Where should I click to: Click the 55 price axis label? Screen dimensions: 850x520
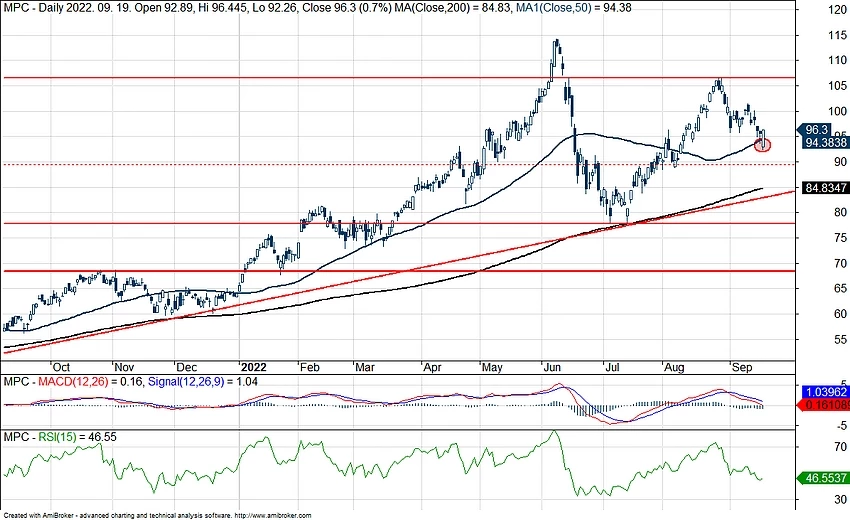tap(840, 339)
